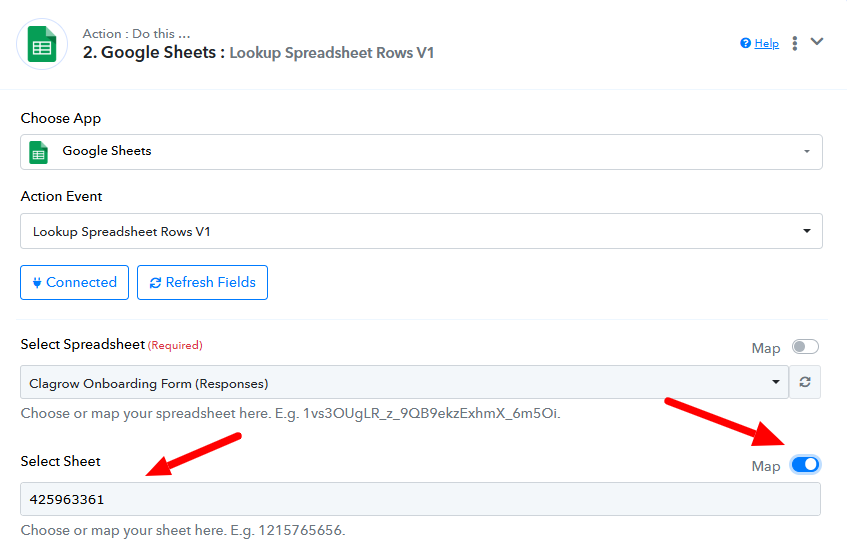Viewport: 847px width, 550px height.
Task: Click the Connected button
Action: (75, 282)
